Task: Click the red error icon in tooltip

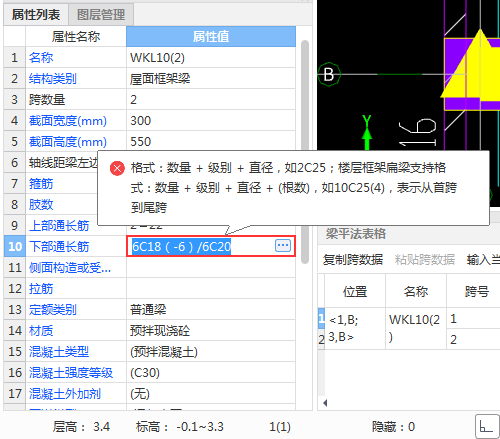Action: point(117,168)
